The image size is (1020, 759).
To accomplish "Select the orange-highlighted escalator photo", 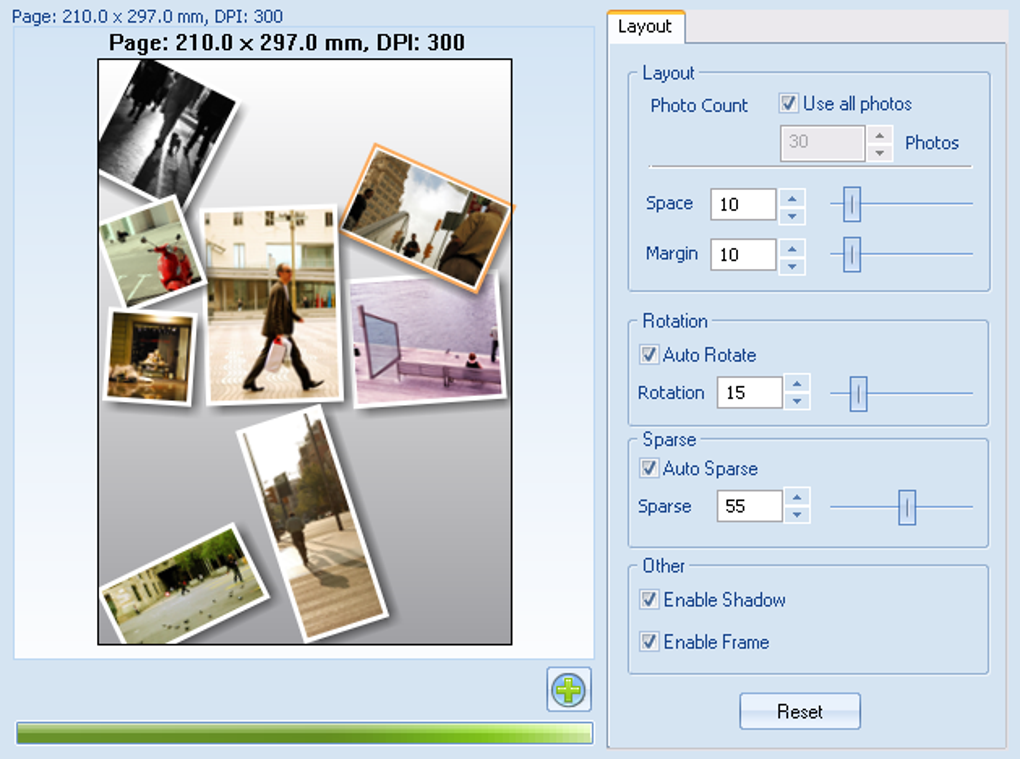I will [x=425, y=220].
